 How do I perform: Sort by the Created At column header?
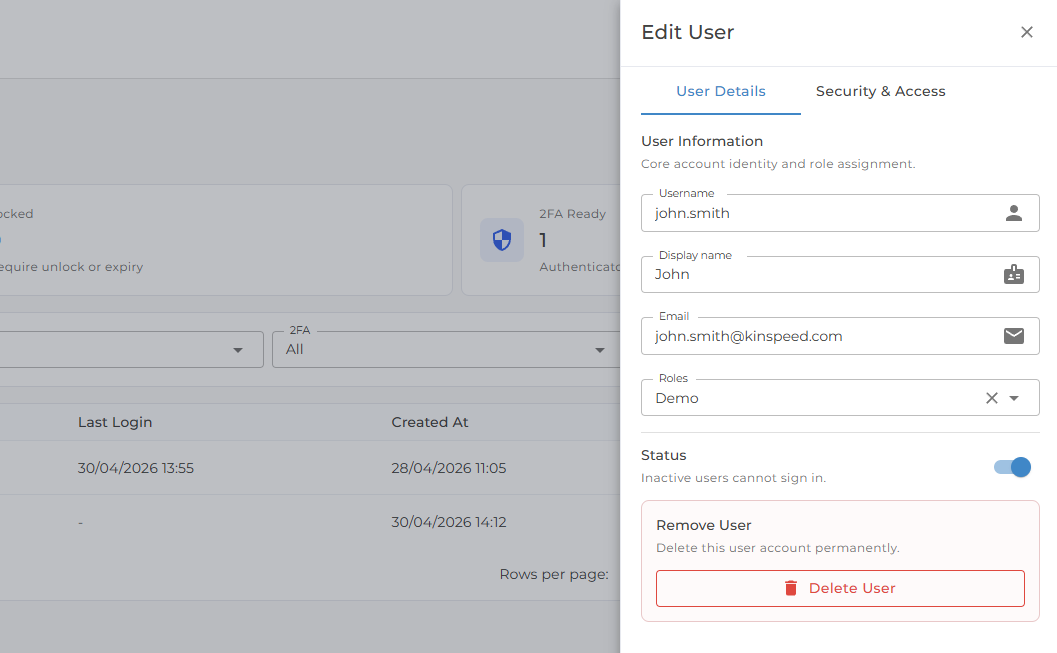(x=429, y=423)
